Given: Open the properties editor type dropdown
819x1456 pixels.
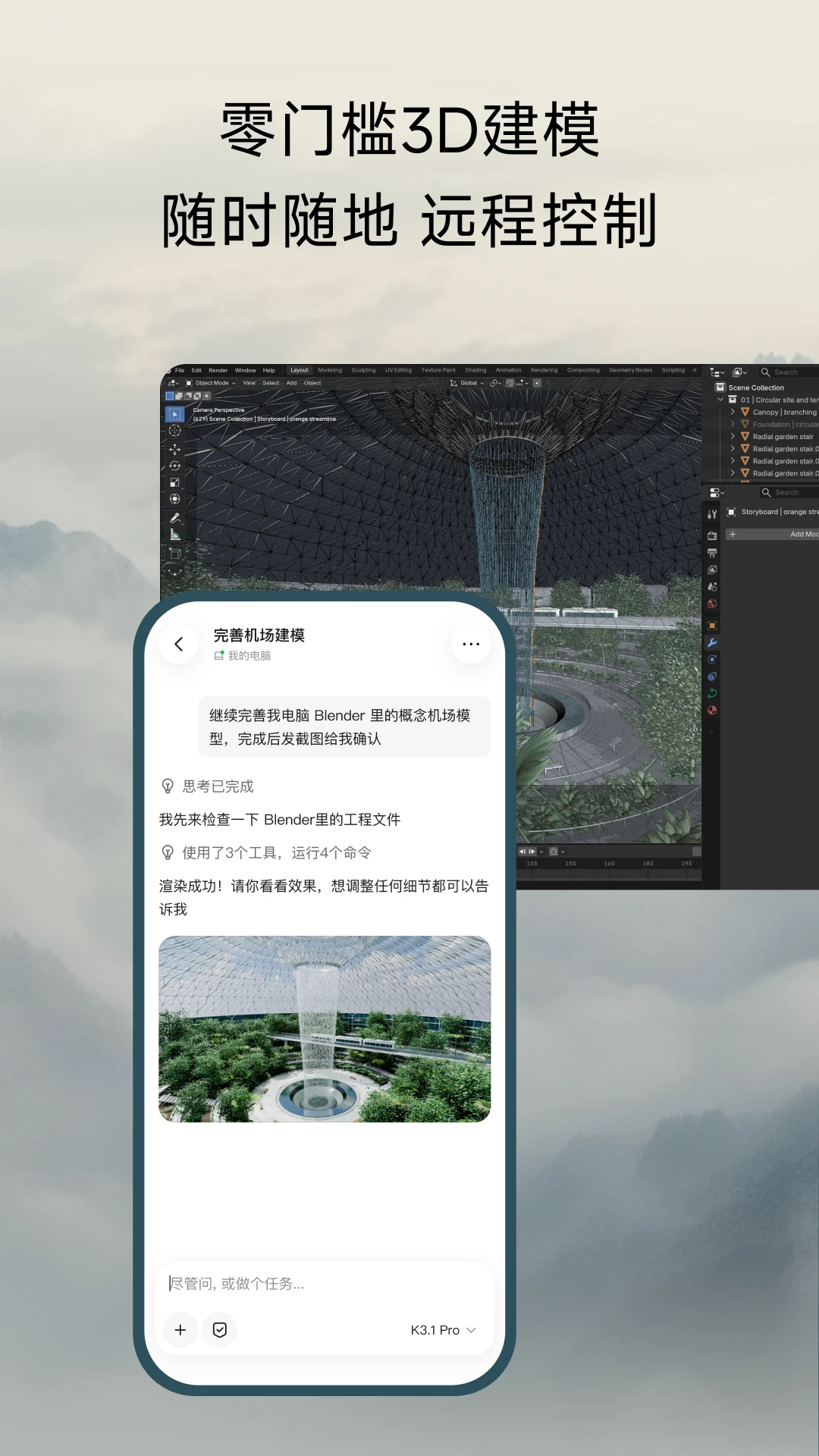Looking at the screenshot, I should (x=717, y=493).
